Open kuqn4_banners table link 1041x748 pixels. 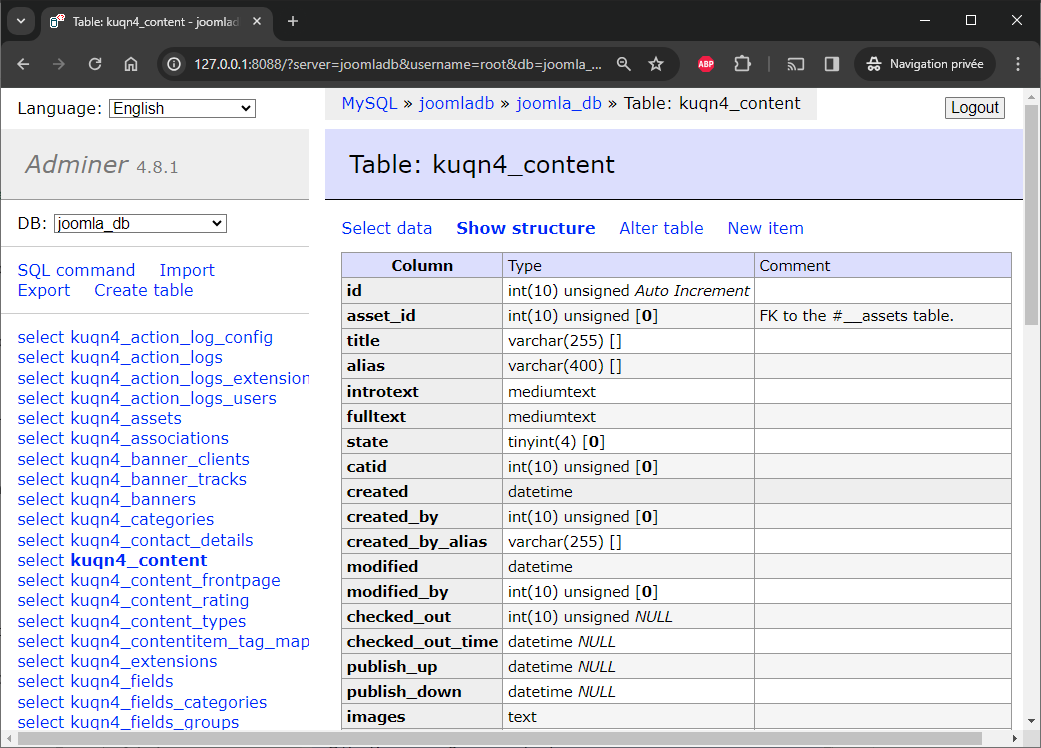click(133, 499)
